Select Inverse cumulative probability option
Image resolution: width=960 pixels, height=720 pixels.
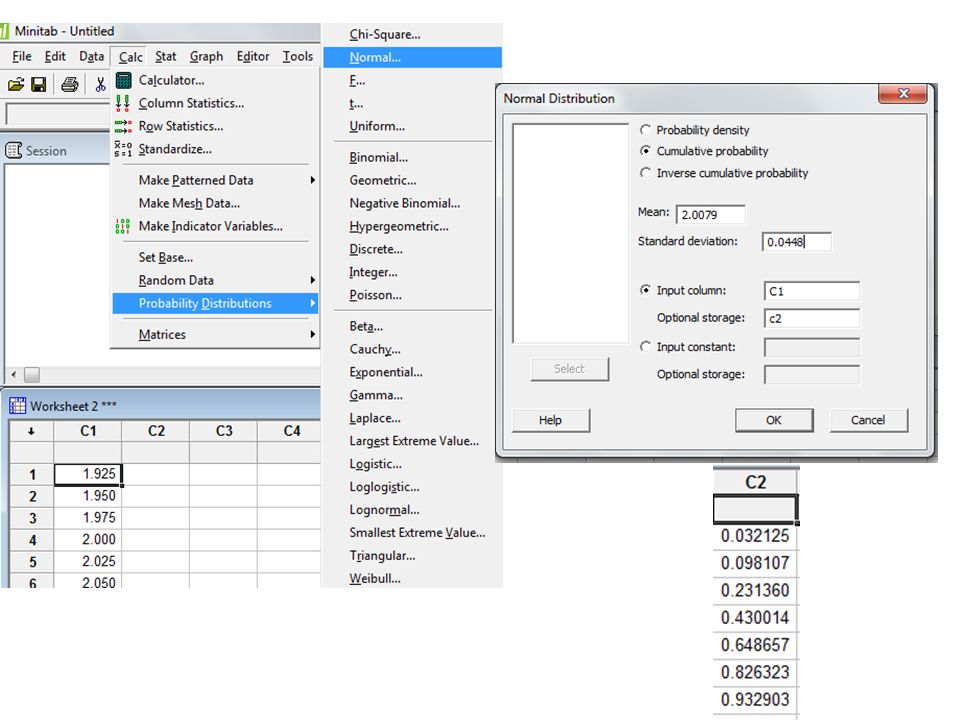(645, 173)
